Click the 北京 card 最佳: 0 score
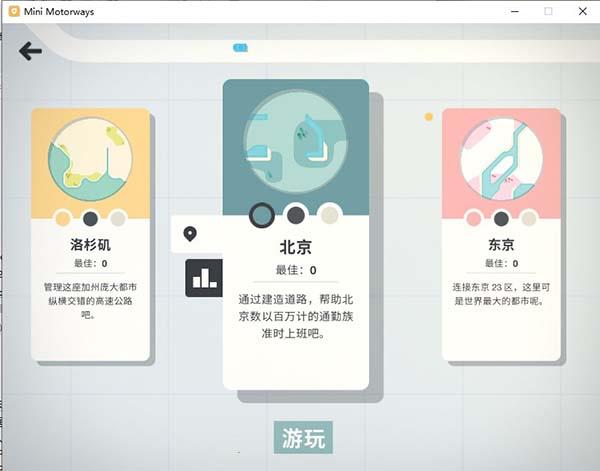The height and width of the screenshot is (471, 600). tap(296, 270)
